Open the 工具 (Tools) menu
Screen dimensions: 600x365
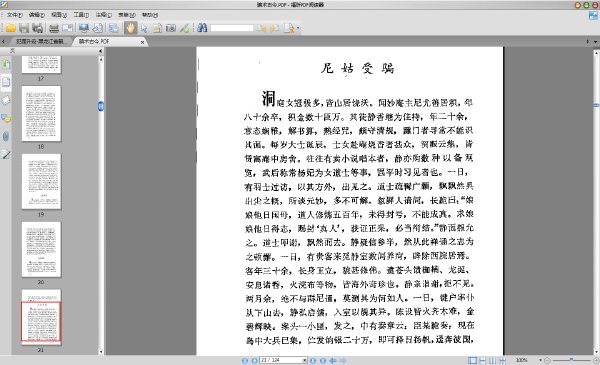coord(81,15)
